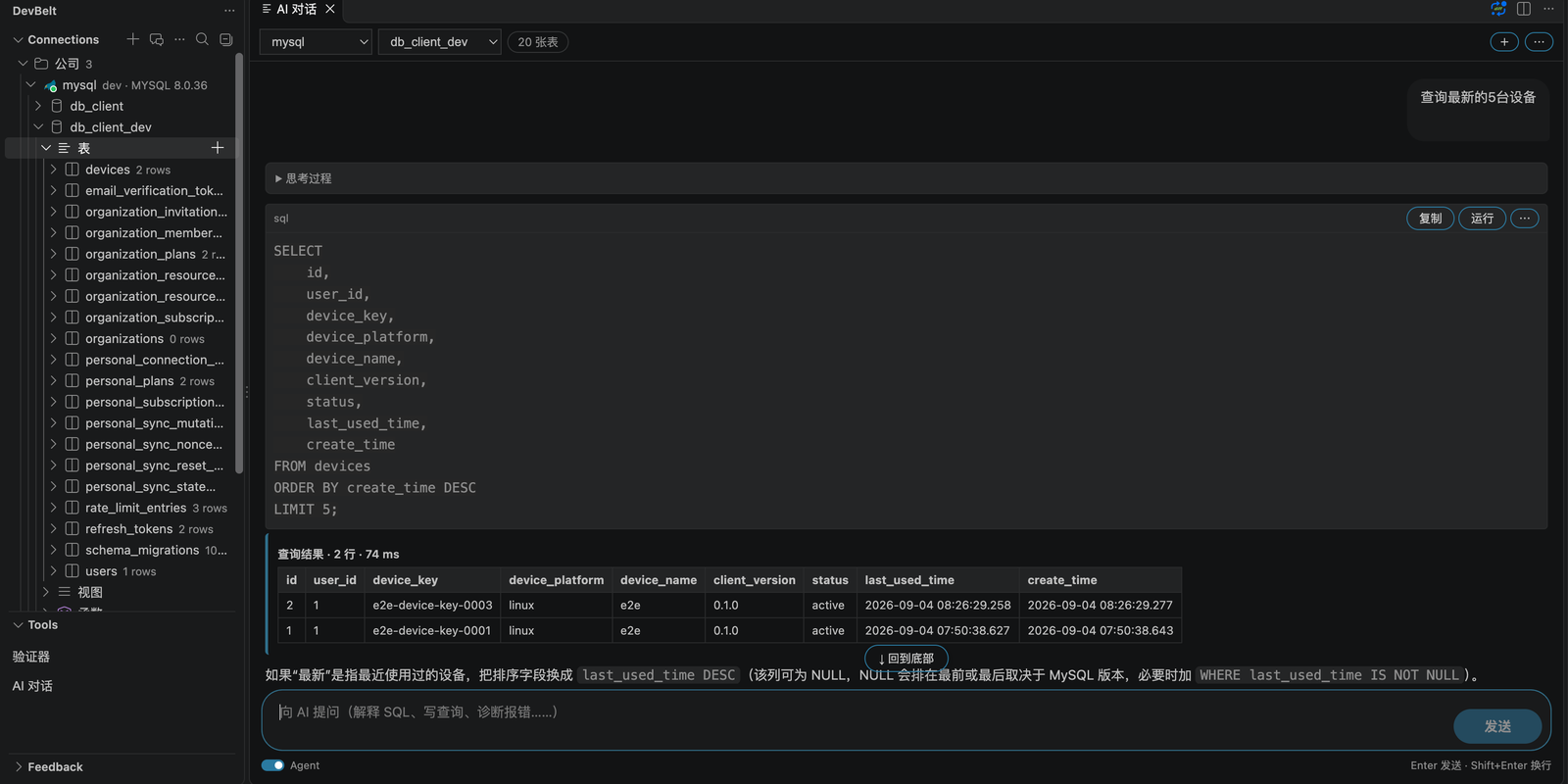Open more actions next to Connections search
The height and width of the screenshot is (784, 1568).
coord(179,39)
